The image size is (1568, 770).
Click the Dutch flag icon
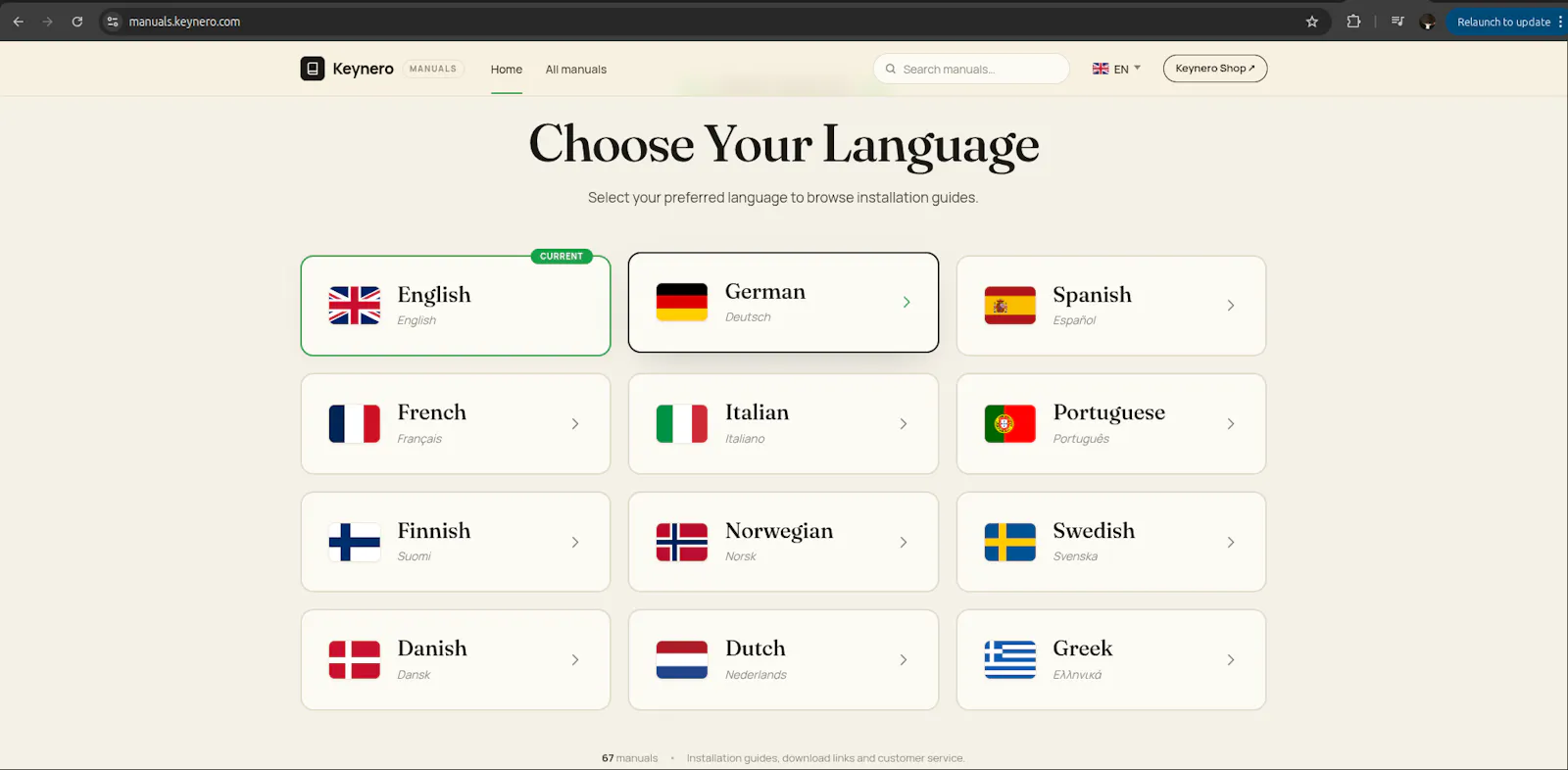coord(681,659)
